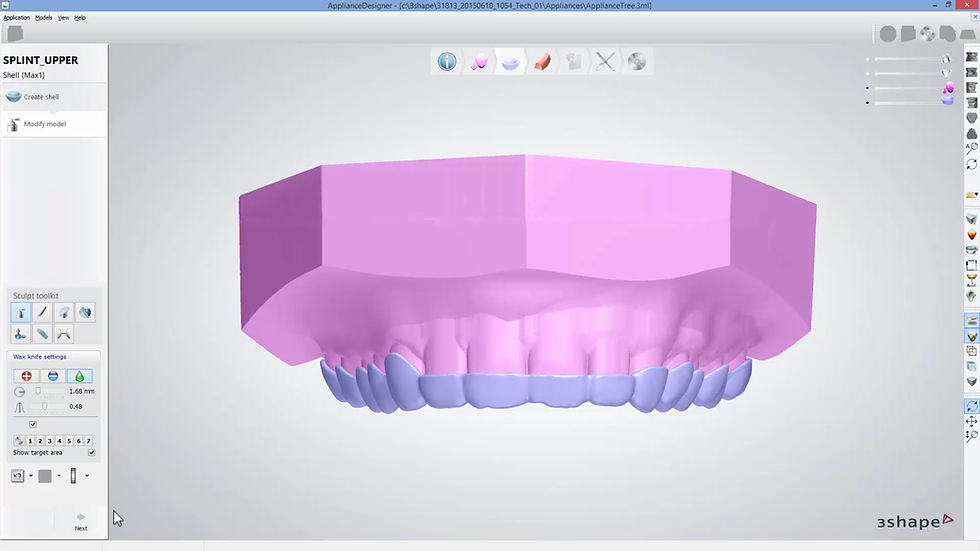Viewport: 980px width, 551px height.
Task: Open the vertical bar tool dropdown arrow
Action: [87, 476]
